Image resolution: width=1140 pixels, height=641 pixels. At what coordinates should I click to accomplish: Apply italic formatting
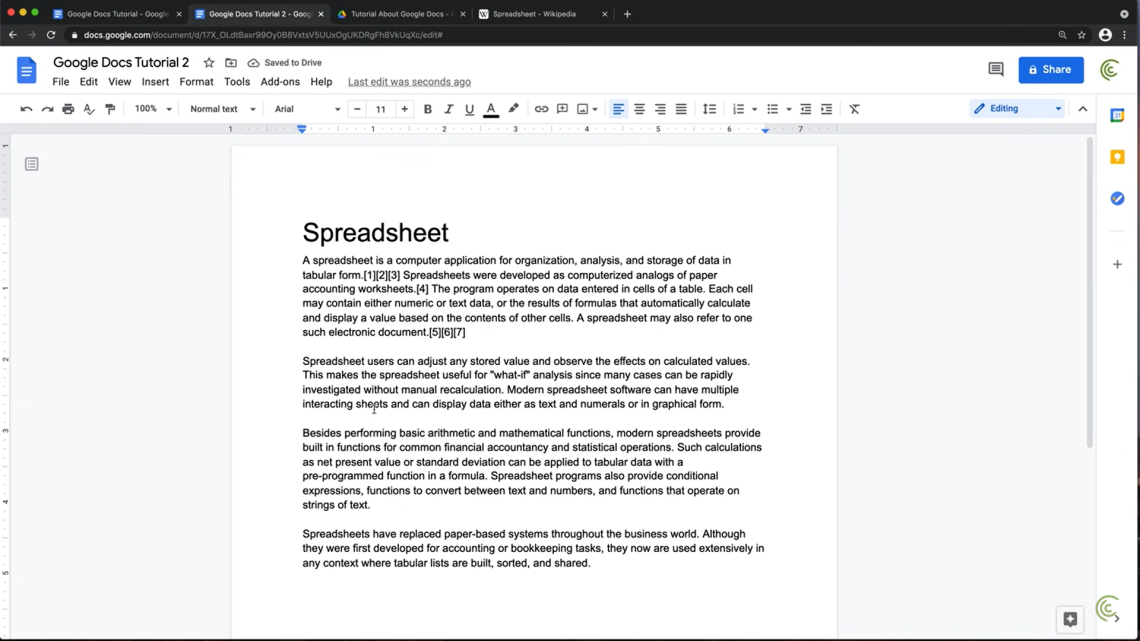click(448, 109)
